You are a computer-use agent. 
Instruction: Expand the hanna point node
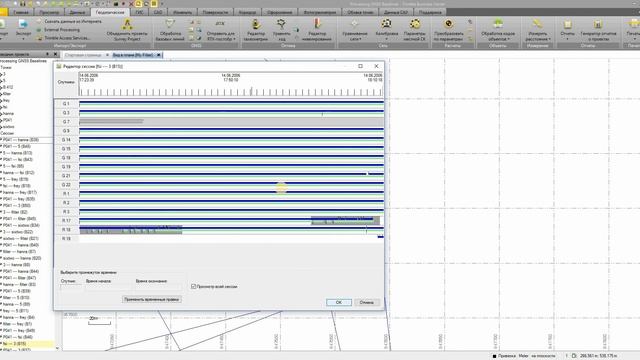coord(1,113)
